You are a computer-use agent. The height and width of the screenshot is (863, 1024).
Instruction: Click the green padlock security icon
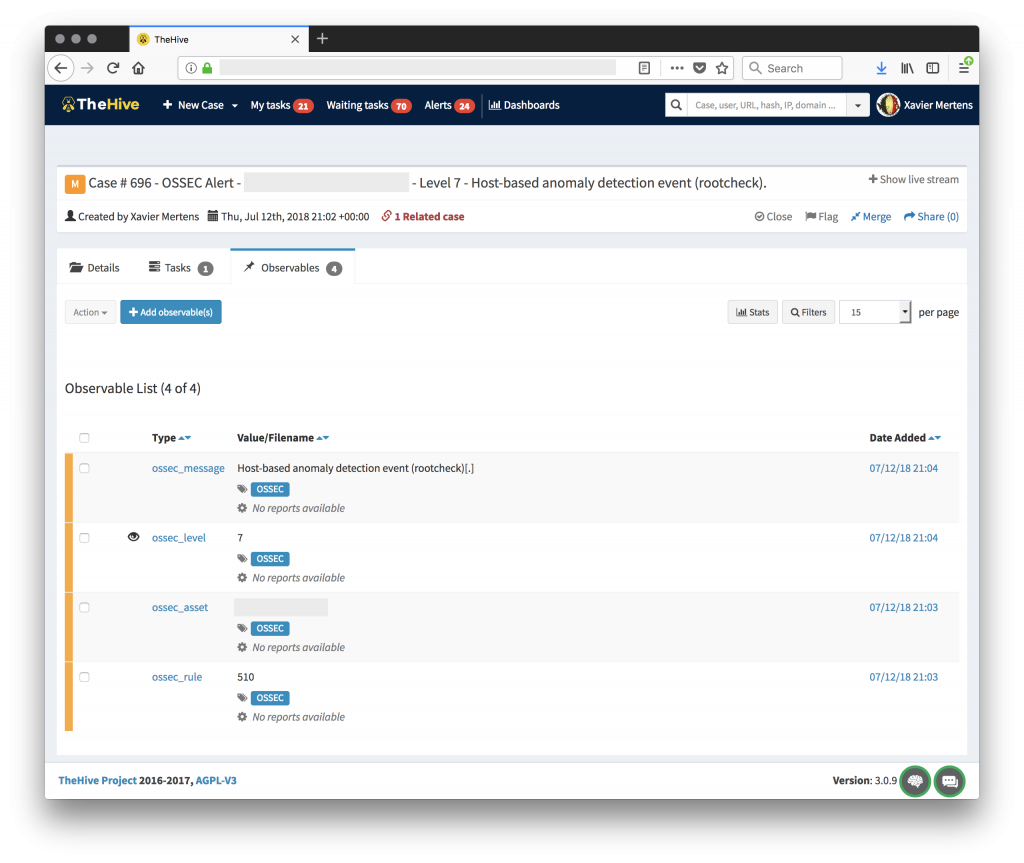point(208,68)
